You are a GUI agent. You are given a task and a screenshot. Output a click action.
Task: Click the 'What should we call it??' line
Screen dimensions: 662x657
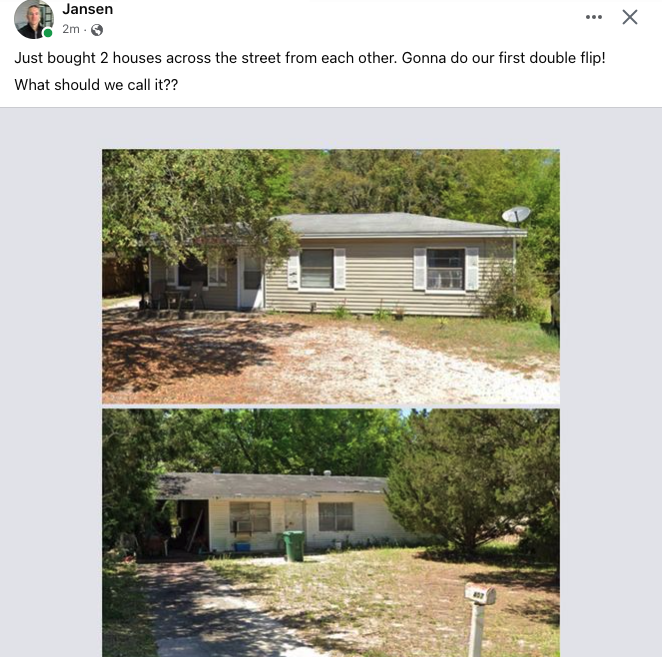(x=96, y=85)
